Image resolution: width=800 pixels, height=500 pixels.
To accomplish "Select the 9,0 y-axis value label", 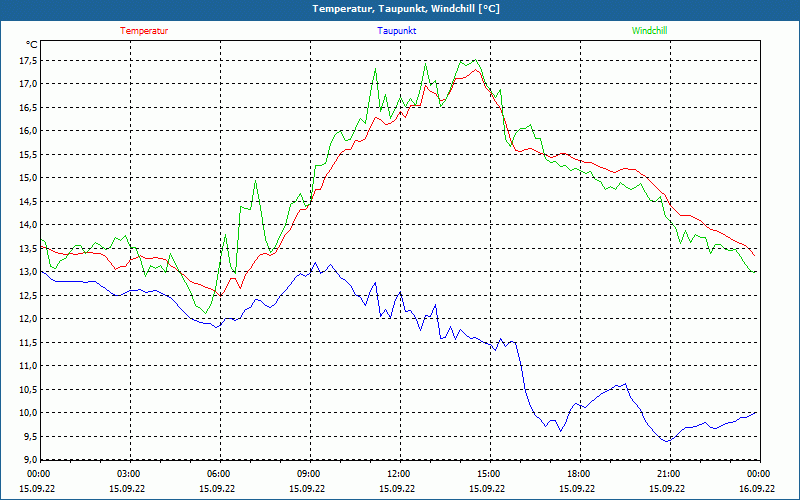I will click(29, 460).
